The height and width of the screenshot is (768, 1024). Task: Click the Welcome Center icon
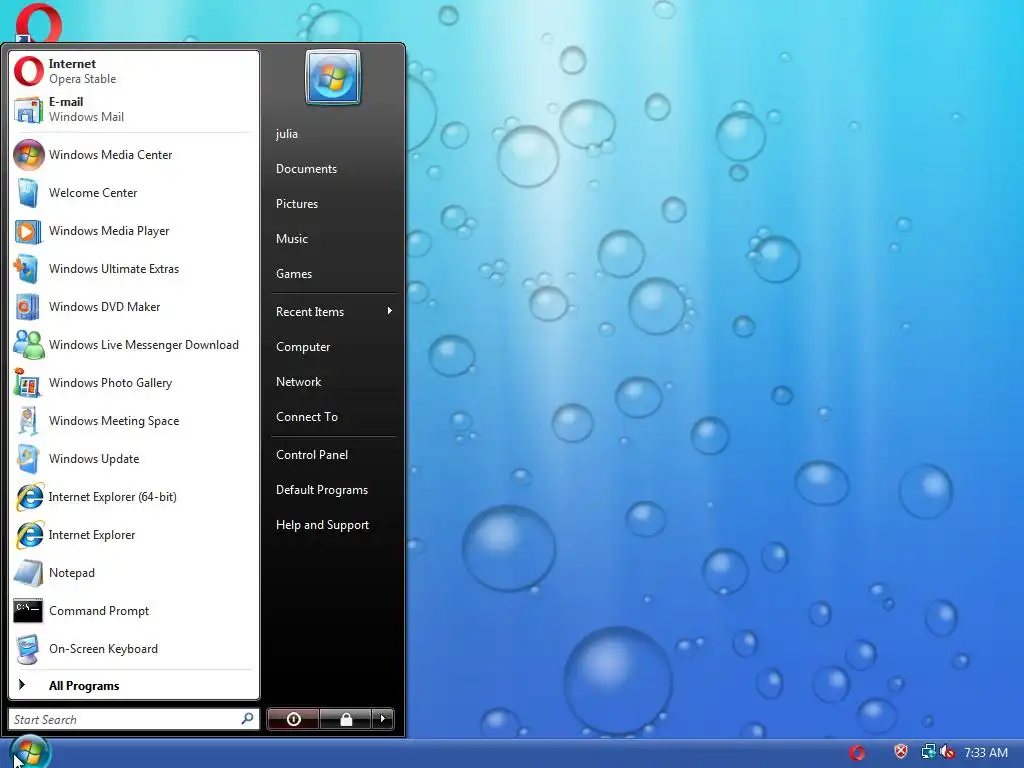pyautogui.click(x=29, y=193)
